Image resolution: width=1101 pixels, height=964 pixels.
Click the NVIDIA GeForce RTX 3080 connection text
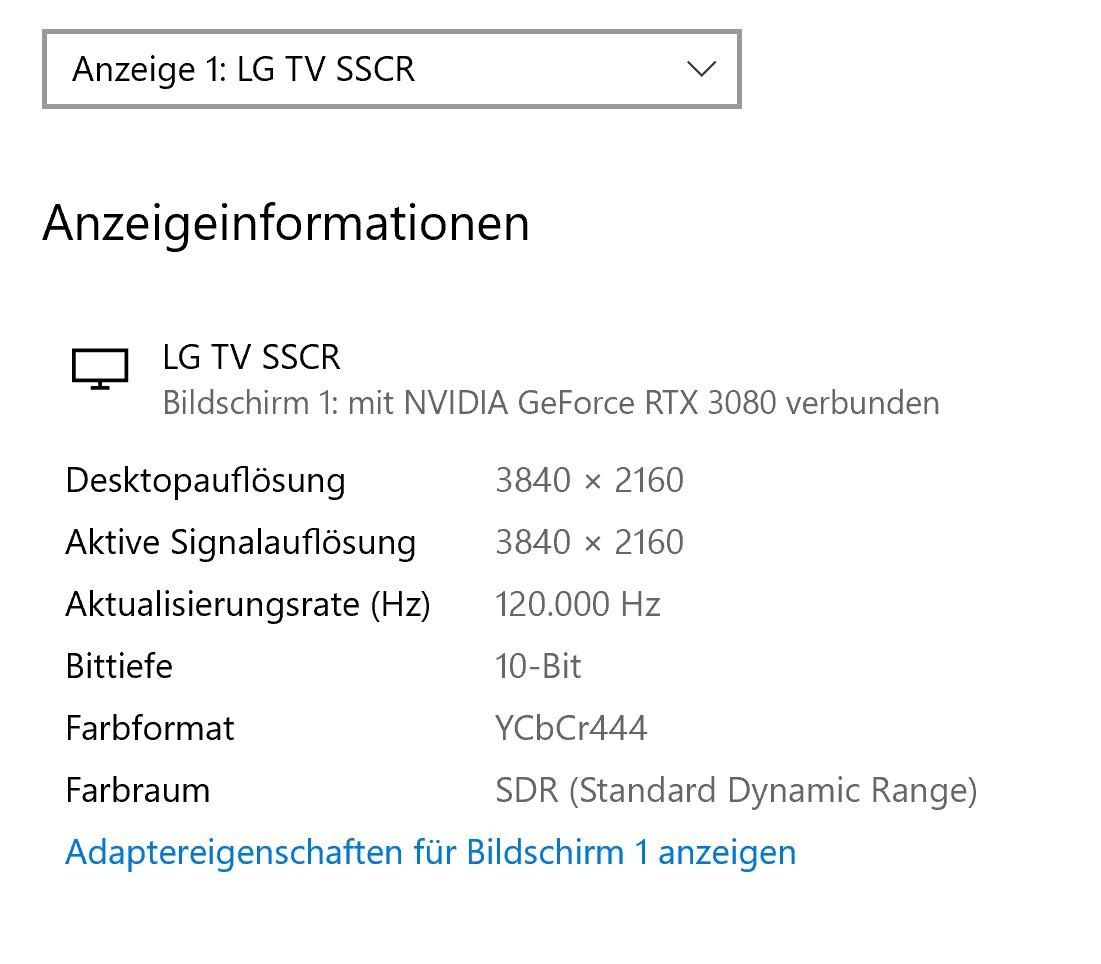click(x=551, y=403)
